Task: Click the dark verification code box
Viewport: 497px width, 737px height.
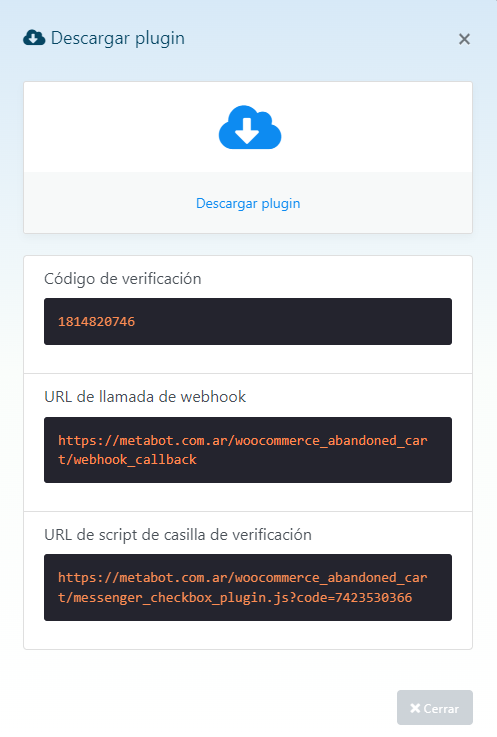Action: 248,321
